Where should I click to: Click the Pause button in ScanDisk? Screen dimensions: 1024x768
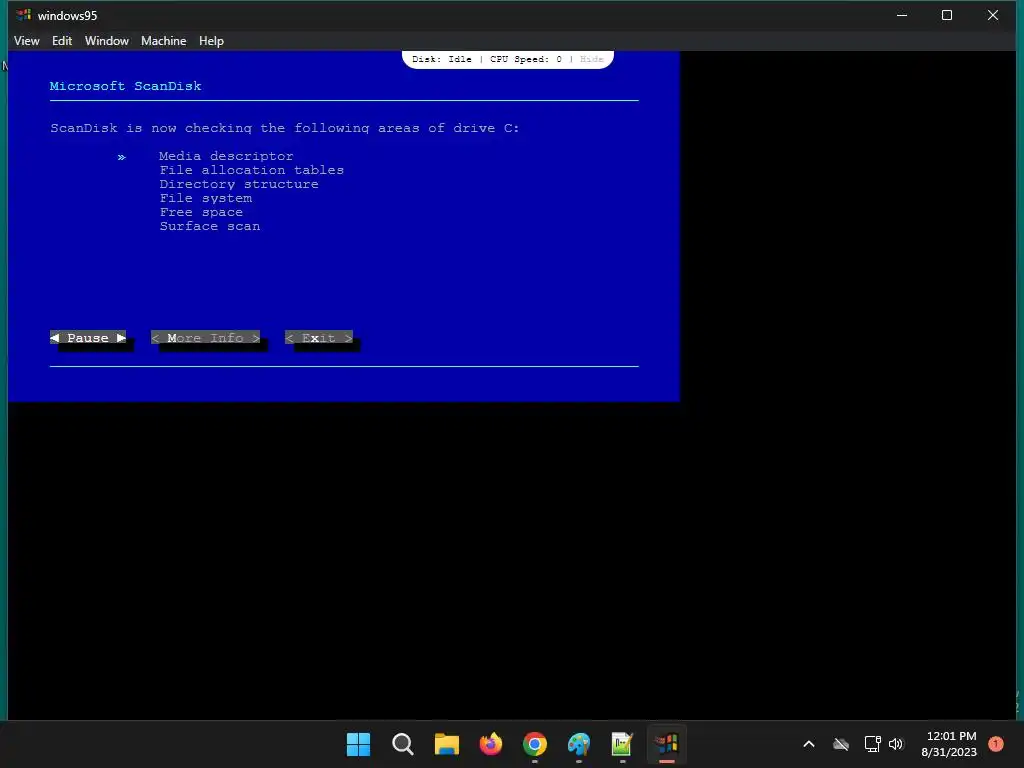tap(88, 338)
